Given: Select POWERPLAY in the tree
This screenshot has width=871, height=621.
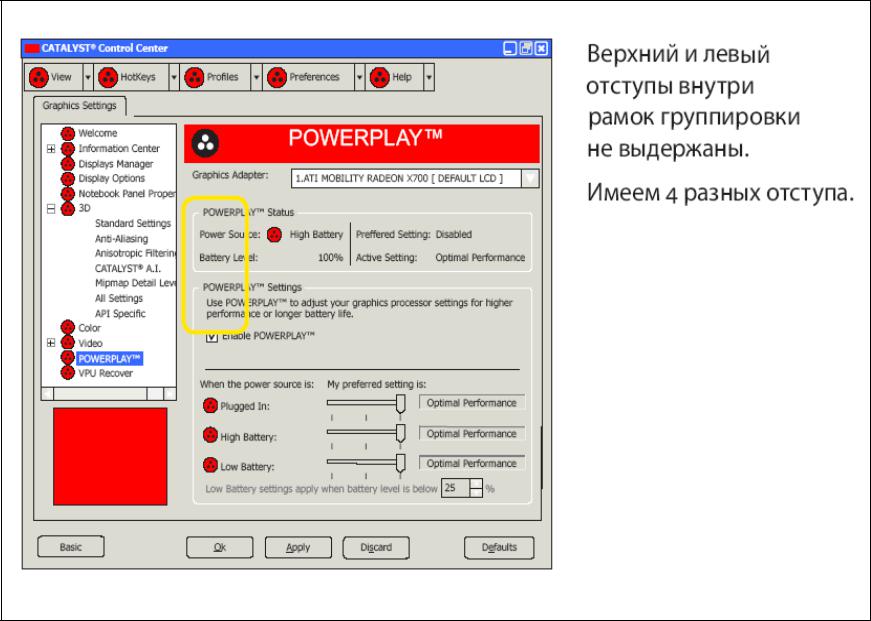Looking at the screenshot, I should click(x=109, y=359).
